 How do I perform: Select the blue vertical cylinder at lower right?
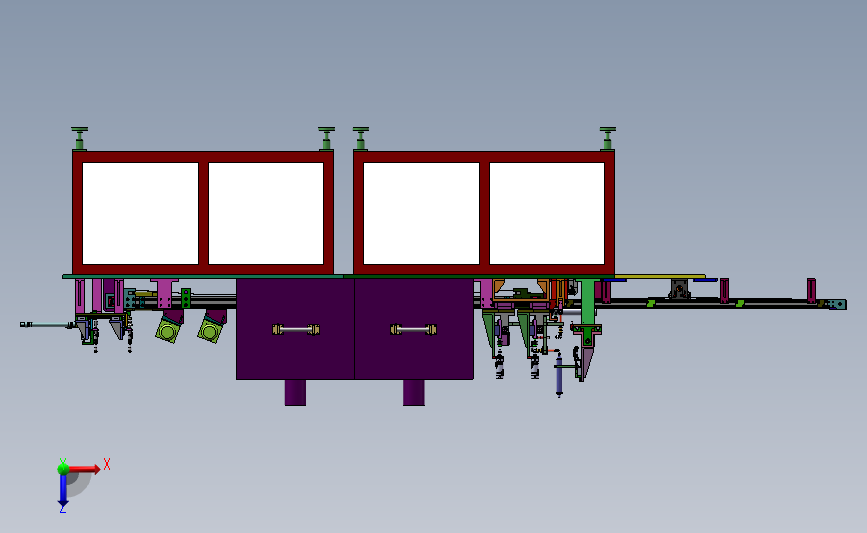559,375
